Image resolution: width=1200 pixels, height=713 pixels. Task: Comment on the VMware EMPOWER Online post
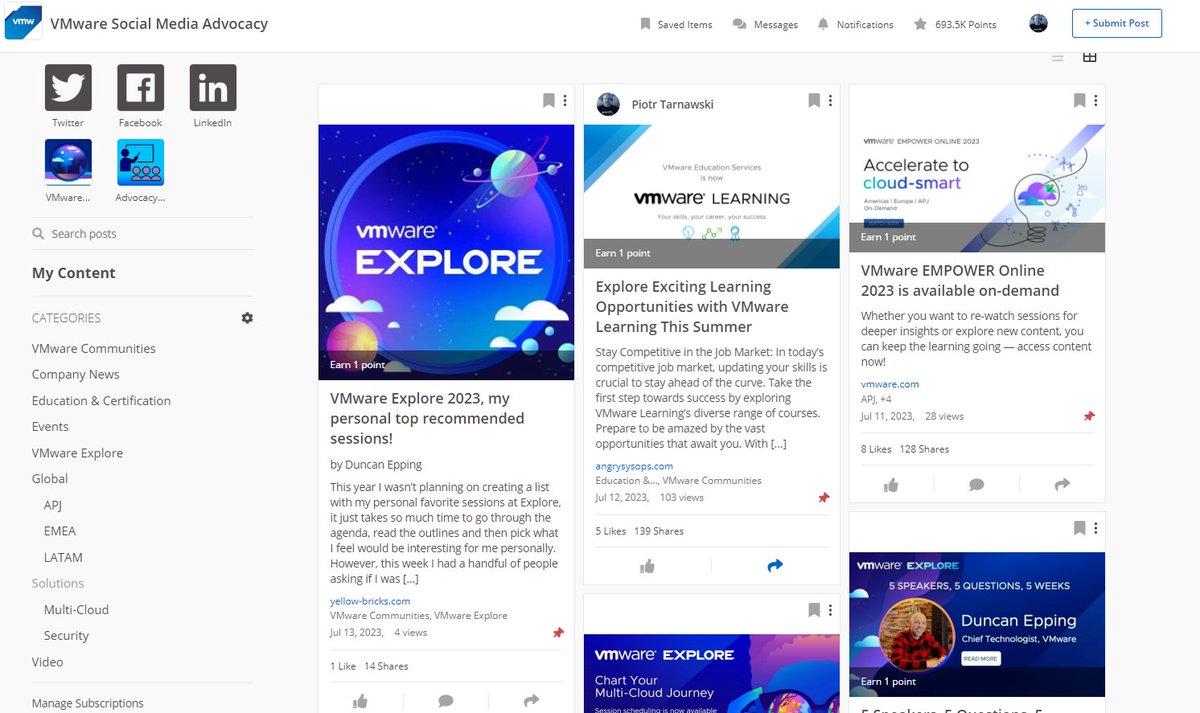(977, 484)
